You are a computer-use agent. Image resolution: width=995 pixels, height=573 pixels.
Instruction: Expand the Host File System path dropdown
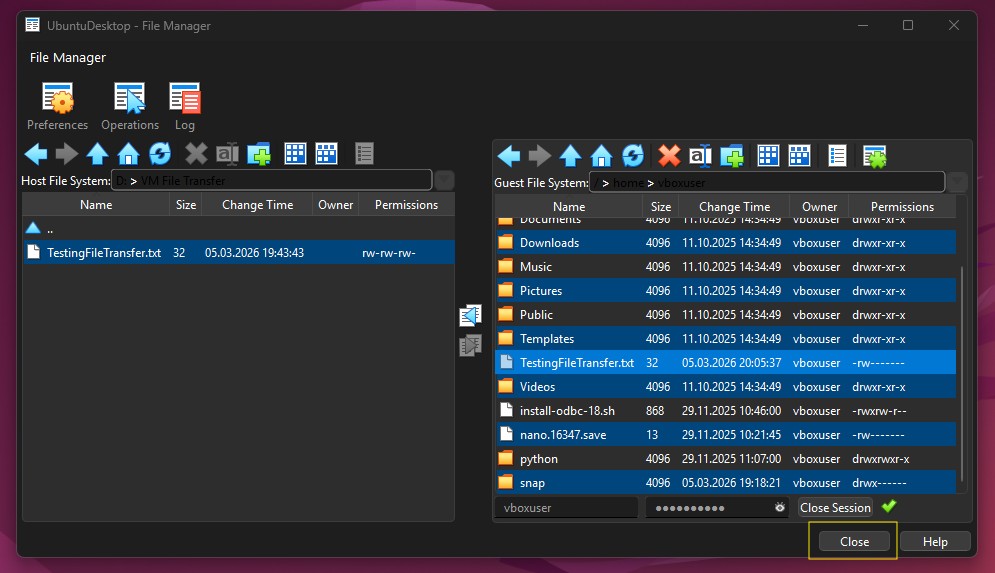445,181
